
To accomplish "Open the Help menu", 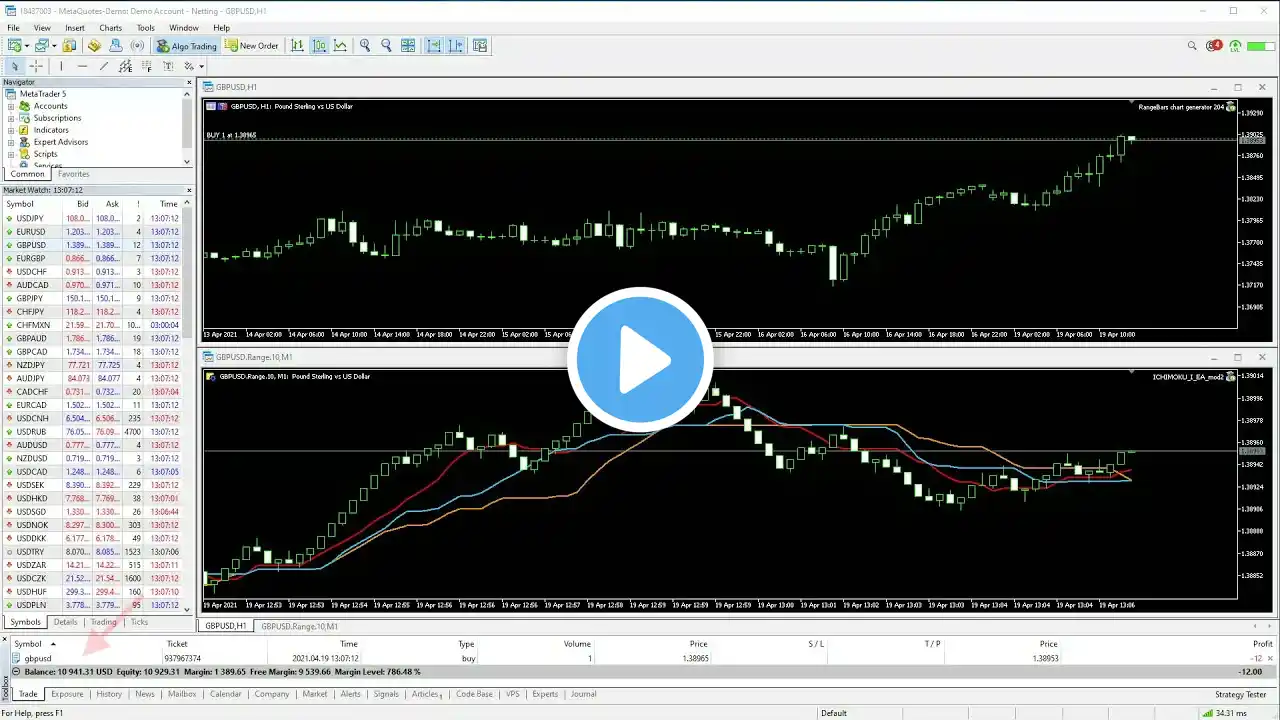I will pyautogui.click(x=222, y=28).
